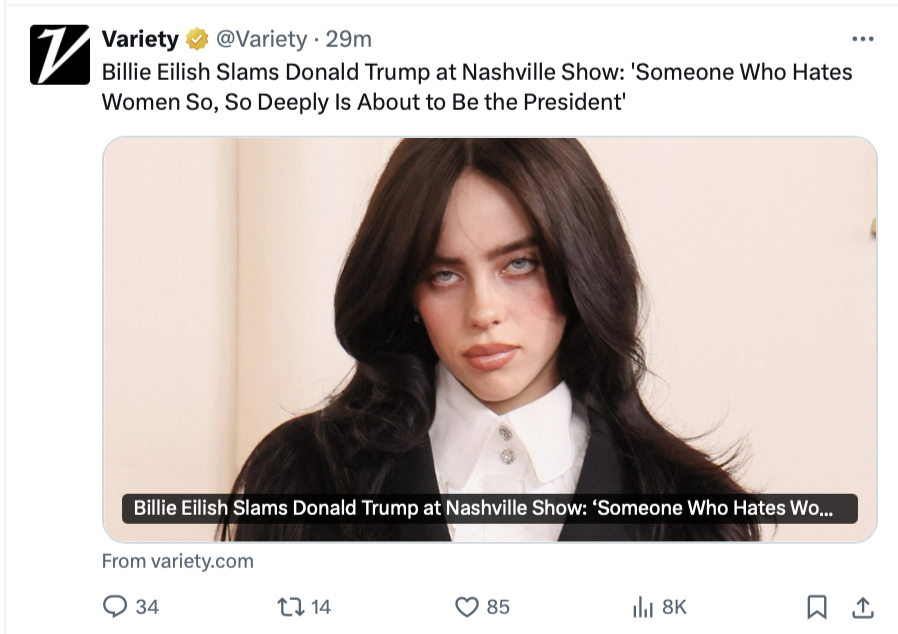Click the share upload arrow icon
Screen dimensions: 898x634
(863, 606)
